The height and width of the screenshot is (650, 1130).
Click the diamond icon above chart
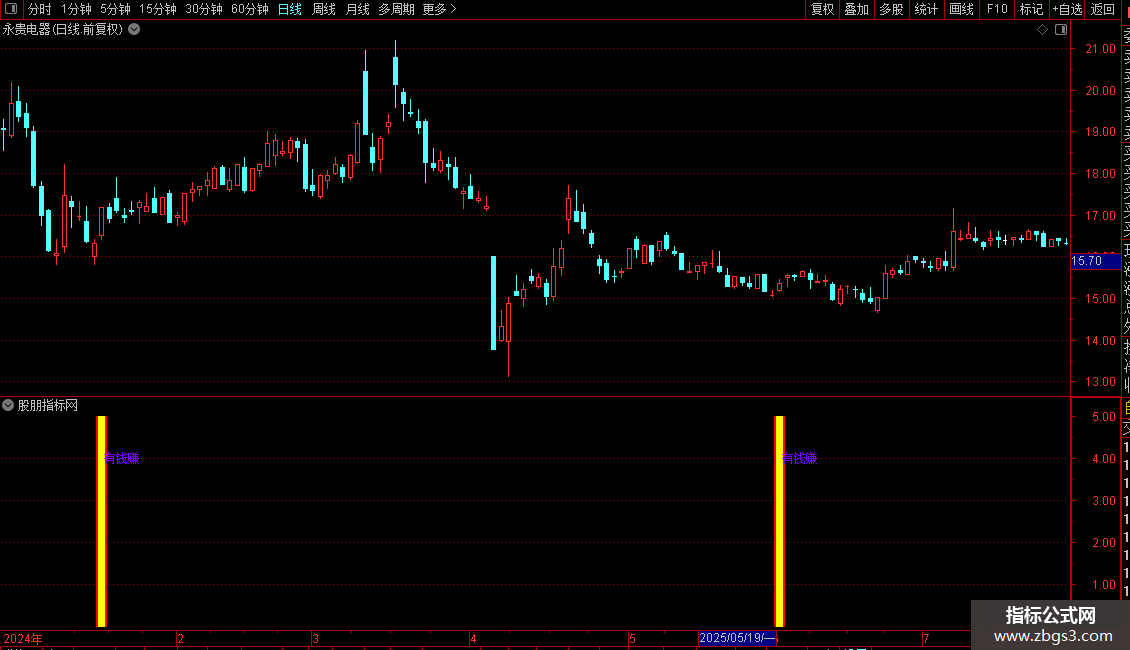tap(1042, 30)
